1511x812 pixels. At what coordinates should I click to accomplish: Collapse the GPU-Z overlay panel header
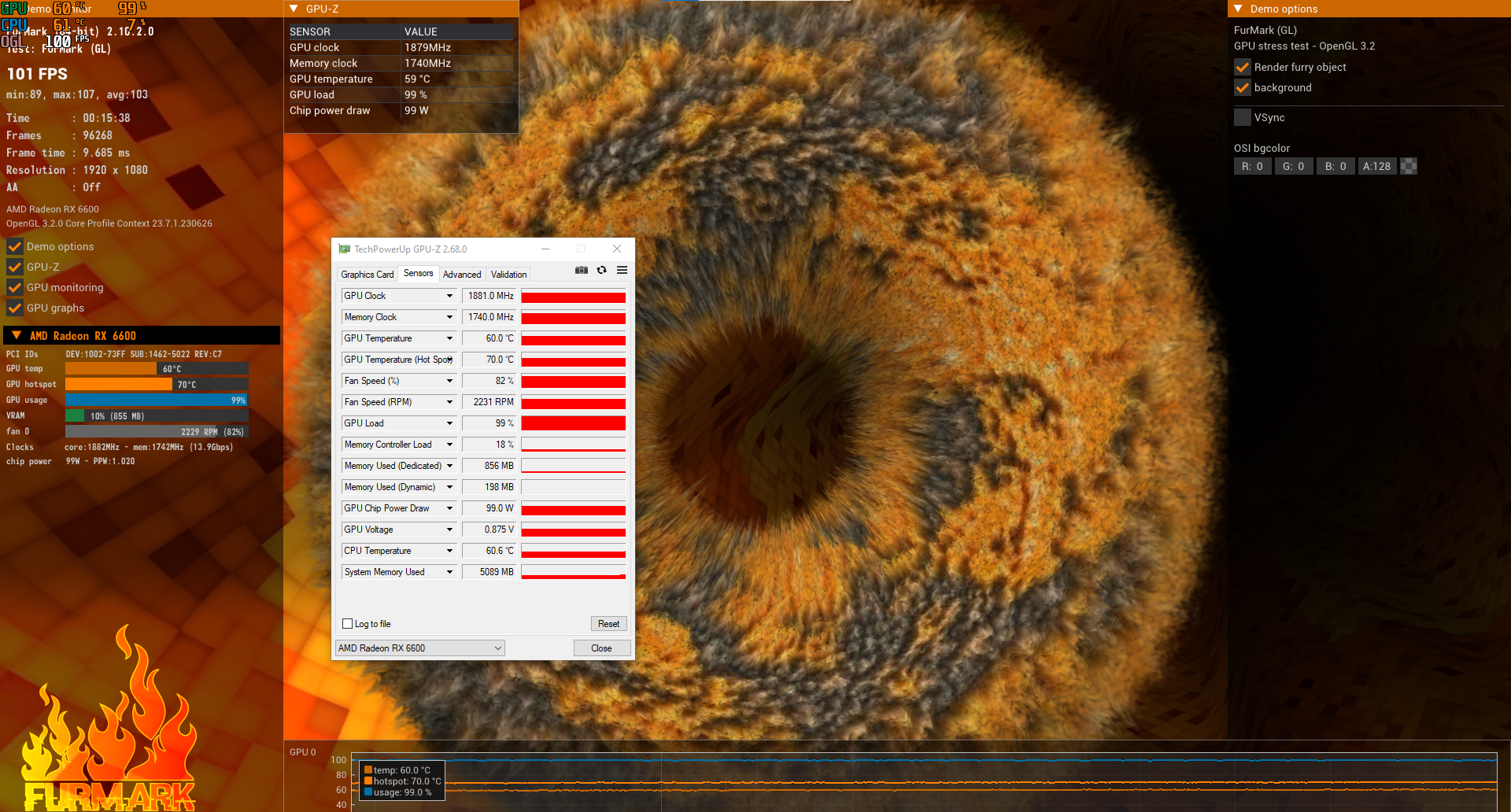tap(294, 9)
